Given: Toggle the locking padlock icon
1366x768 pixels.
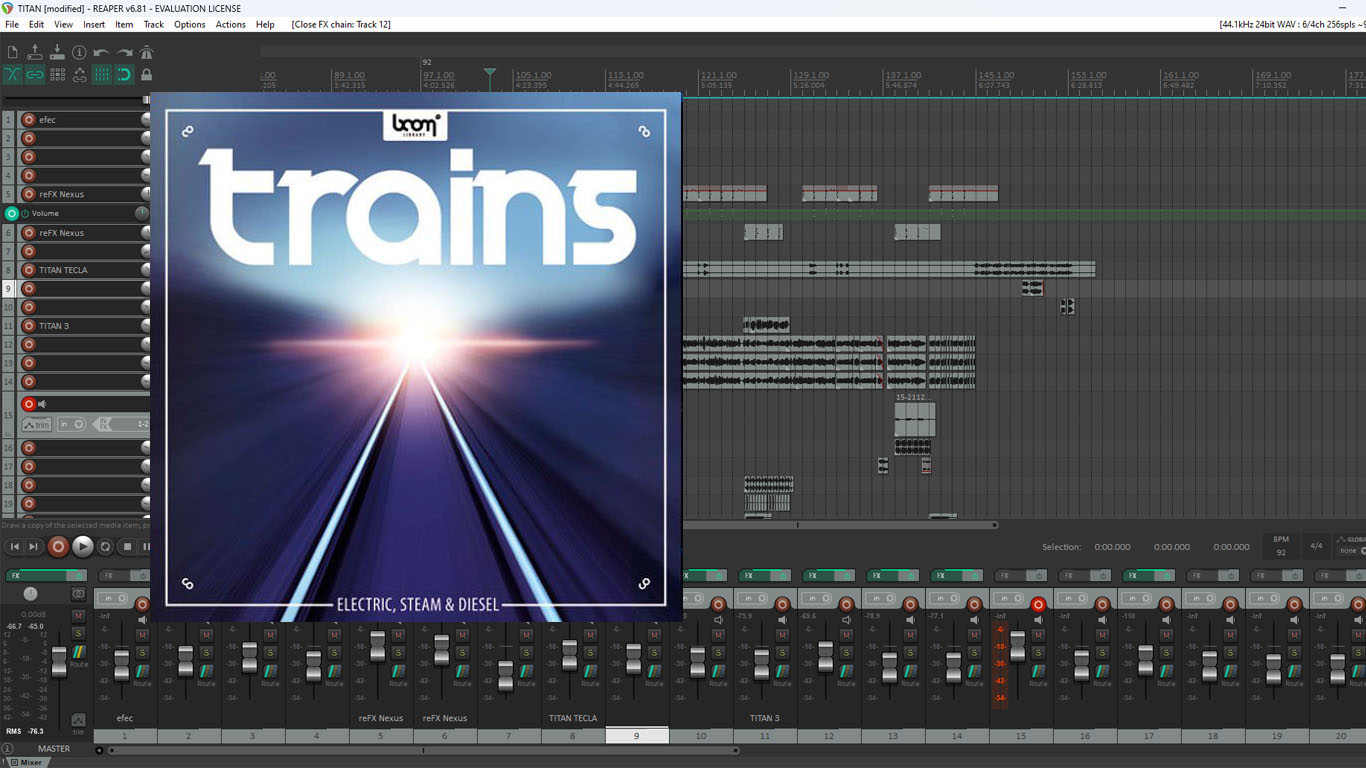Looking at the screenshot, I should (x=146, y=74).
